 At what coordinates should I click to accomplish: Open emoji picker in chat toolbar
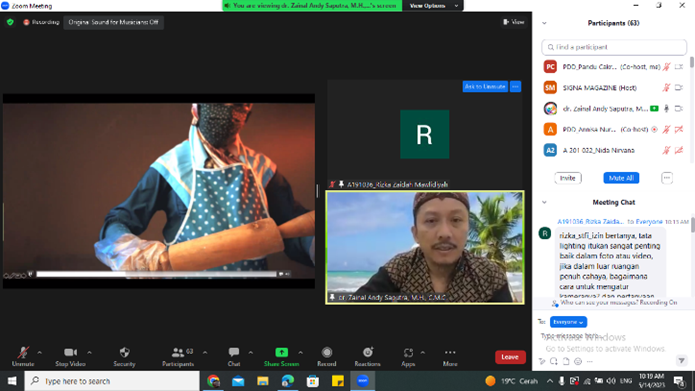(578, 361)
